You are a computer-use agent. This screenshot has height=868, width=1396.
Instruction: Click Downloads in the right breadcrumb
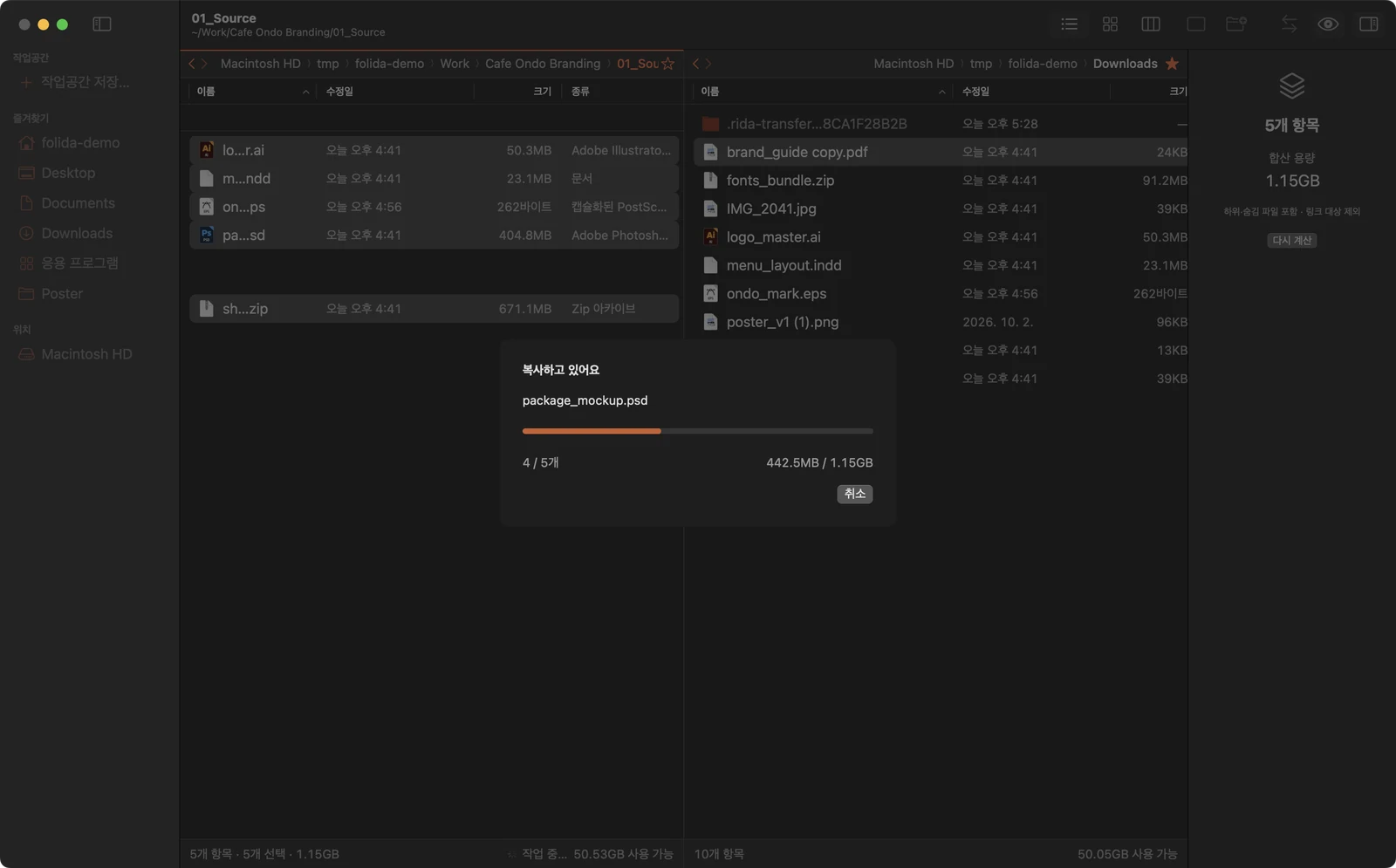click(1126, 64)
